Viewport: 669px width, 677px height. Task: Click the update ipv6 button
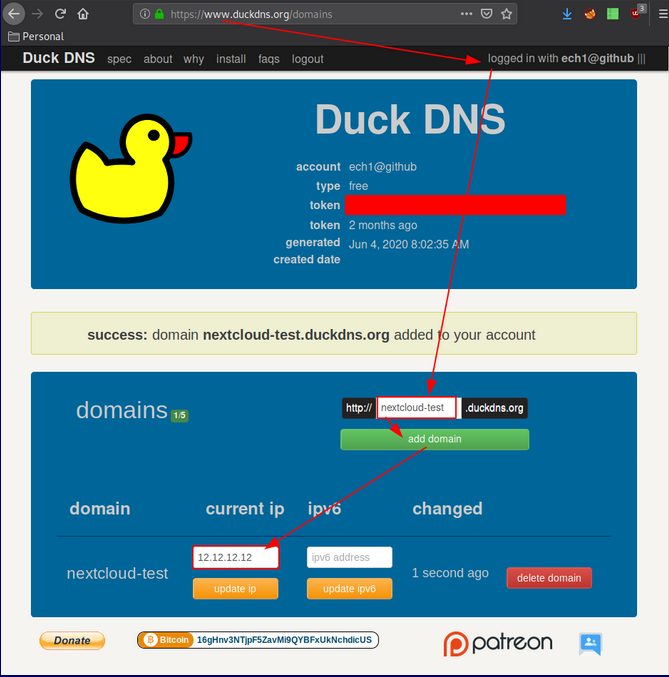pyautogui.click(x=349, y=588)
